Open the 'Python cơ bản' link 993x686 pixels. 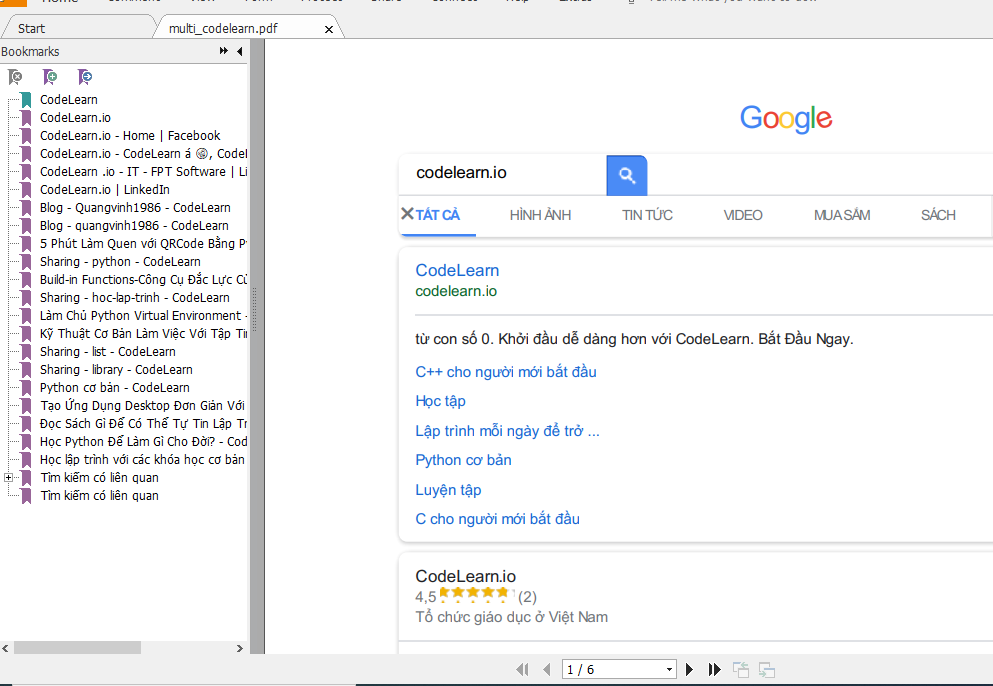point(463,460)
